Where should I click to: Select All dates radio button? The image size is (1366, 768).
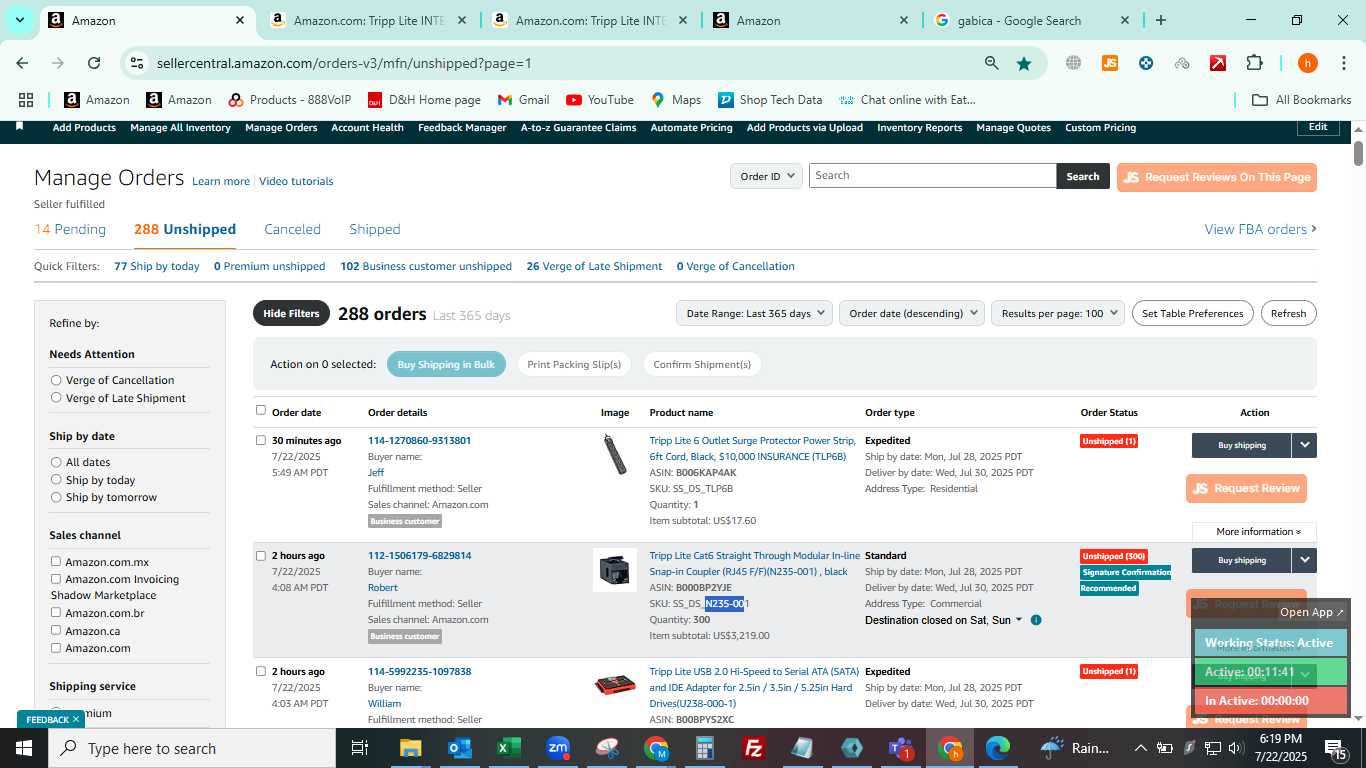56,462
